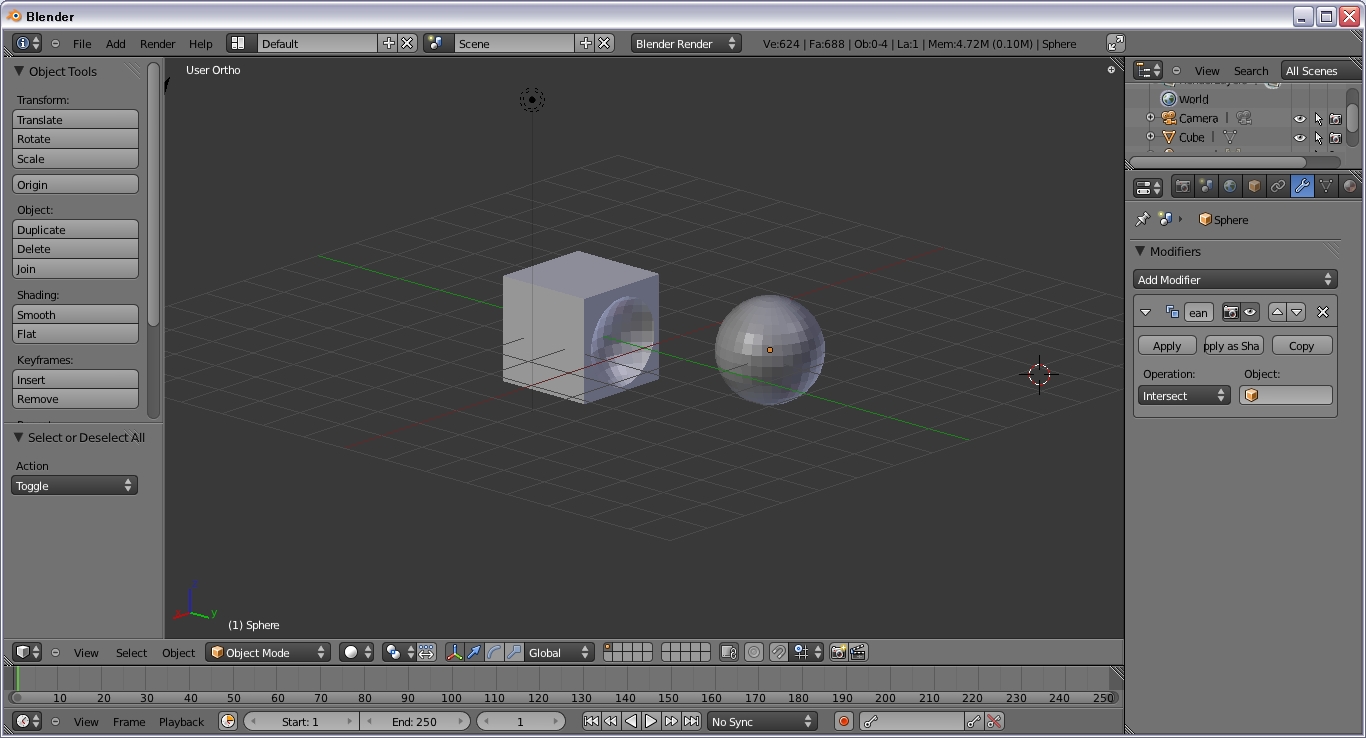The height and width of the screenshot is (738, 1366).
Task: Open the Render menu in the top bar
Action: [x=157, y=43]
